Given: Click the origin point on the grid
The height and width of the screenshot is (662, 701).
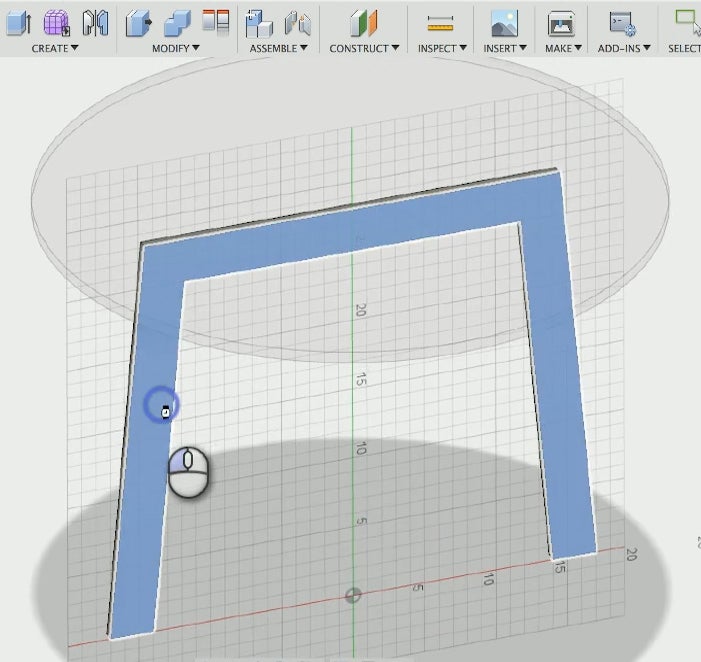Looking at the screenshot, I should click(353, 596).
